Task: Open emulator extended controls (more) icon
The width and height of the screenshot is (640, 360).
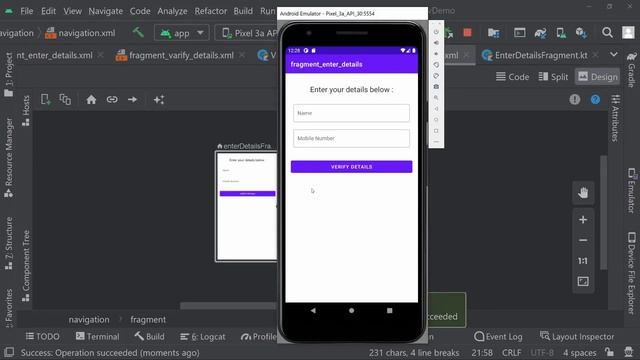Action: [x=436, y=142]
